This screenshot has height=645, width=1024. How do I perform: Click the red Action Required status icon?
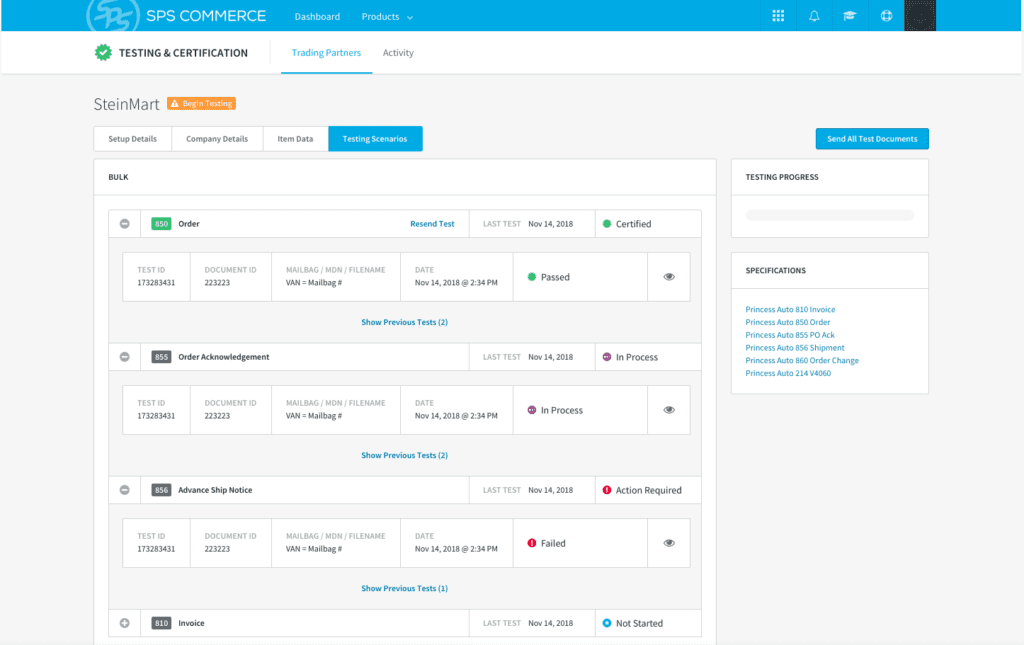607,490
